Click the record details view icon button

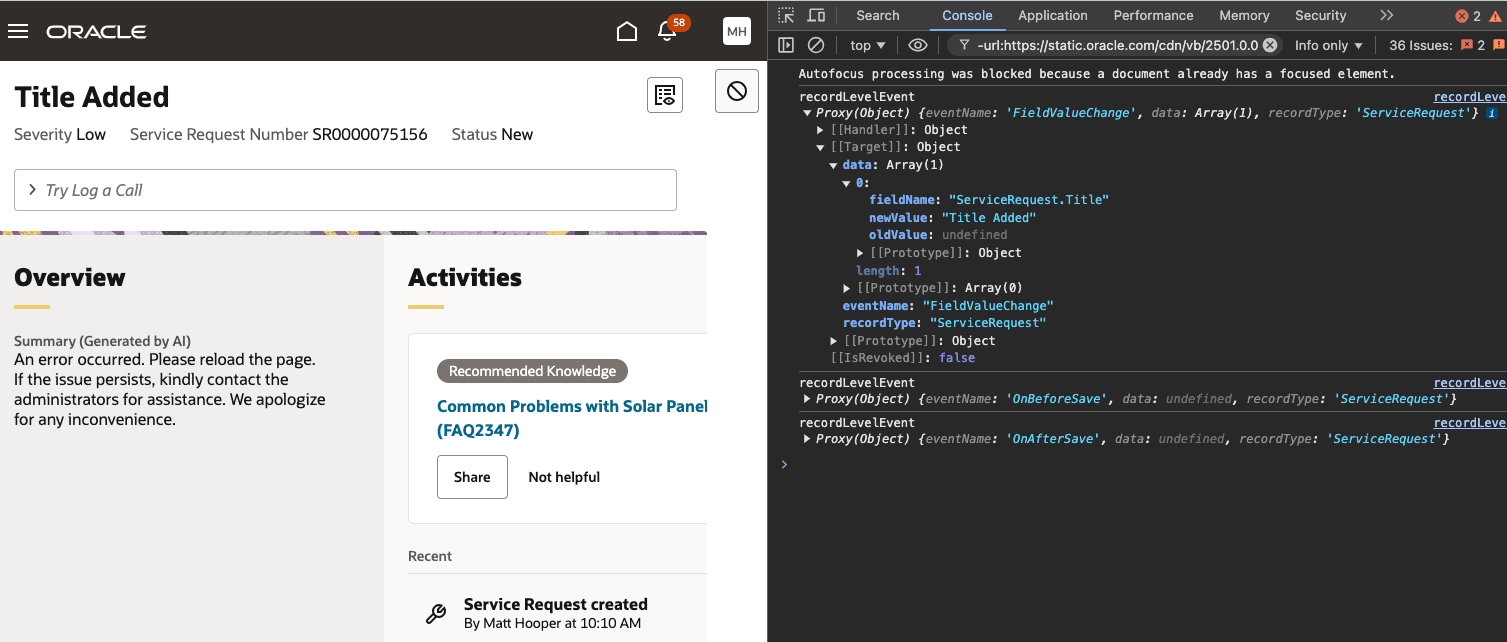[x=665, y=95]
